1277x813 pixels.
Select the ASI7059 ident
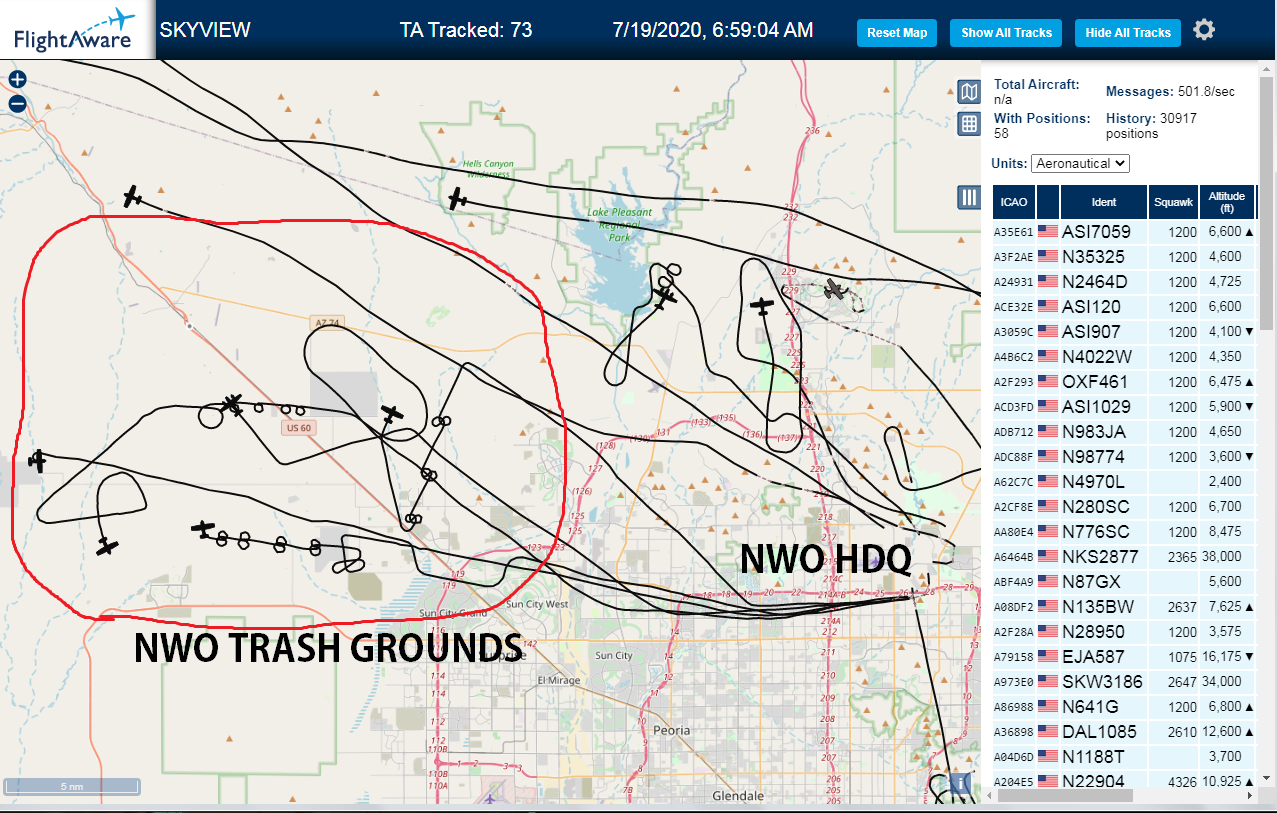coord(1096,231)
